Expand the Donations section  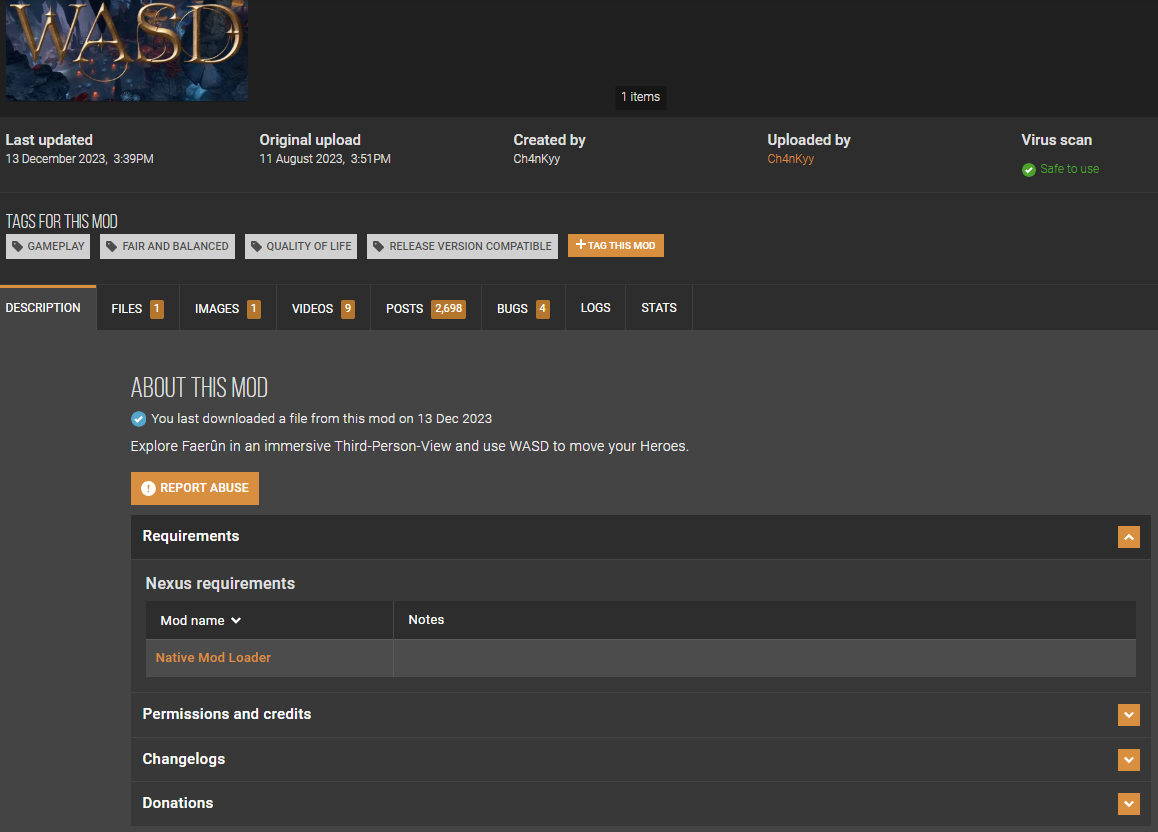[x=1128, y=803]
